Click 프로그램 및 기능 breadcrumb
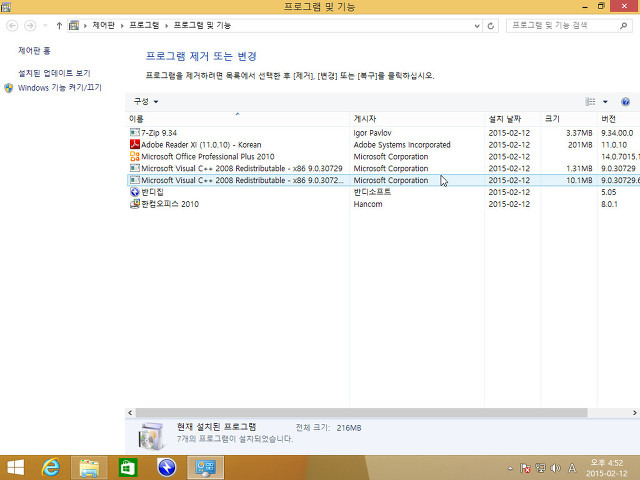Image resolution: width=640 pixels, height=480 pixels. 202,25
